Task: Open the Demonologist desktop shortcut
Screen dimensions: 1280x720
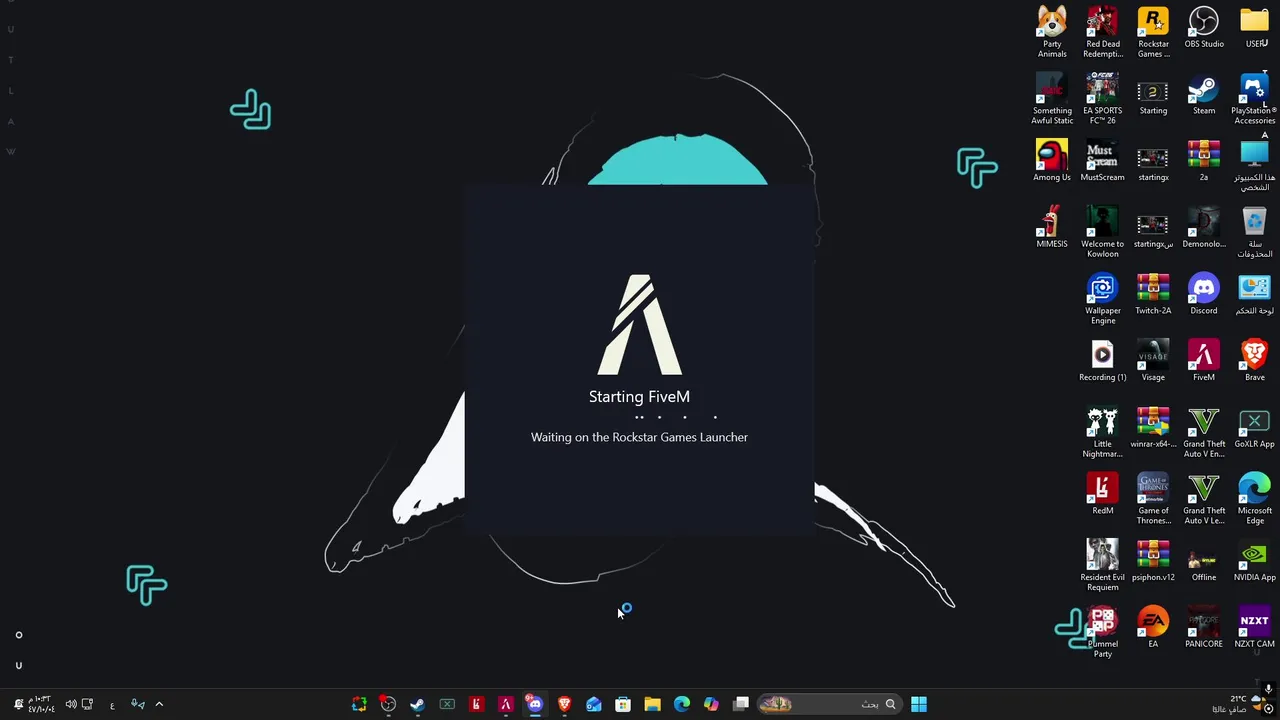Action: pos(1204,228)
